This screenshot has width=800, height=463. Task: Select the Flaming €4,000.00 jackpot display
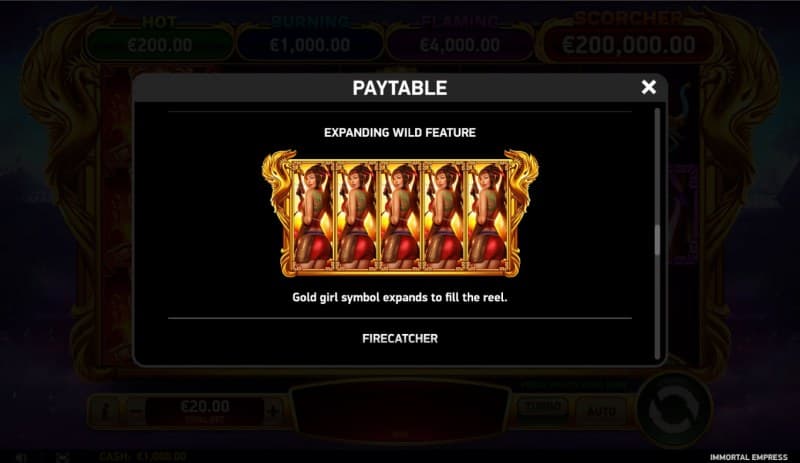click(x=460, y=38)
